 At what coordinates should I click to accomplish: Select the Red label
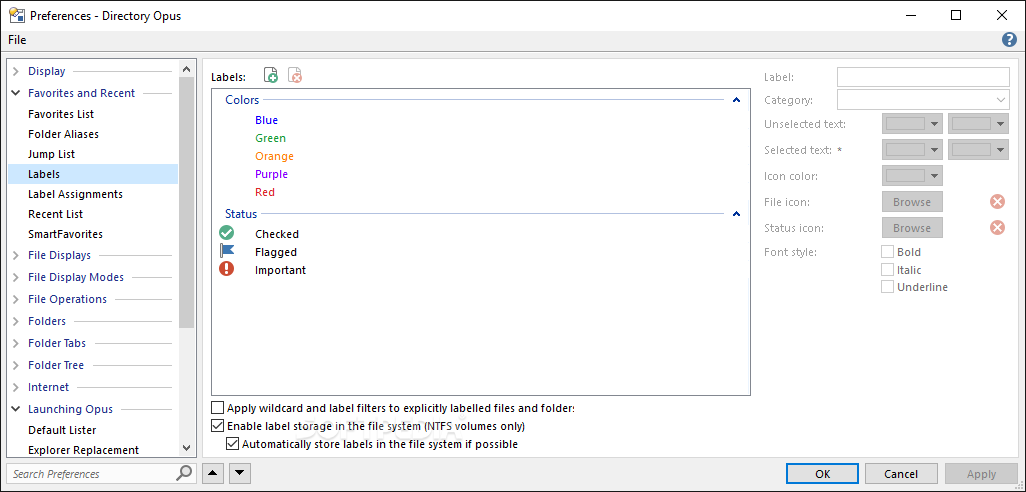tap(264, 192)
